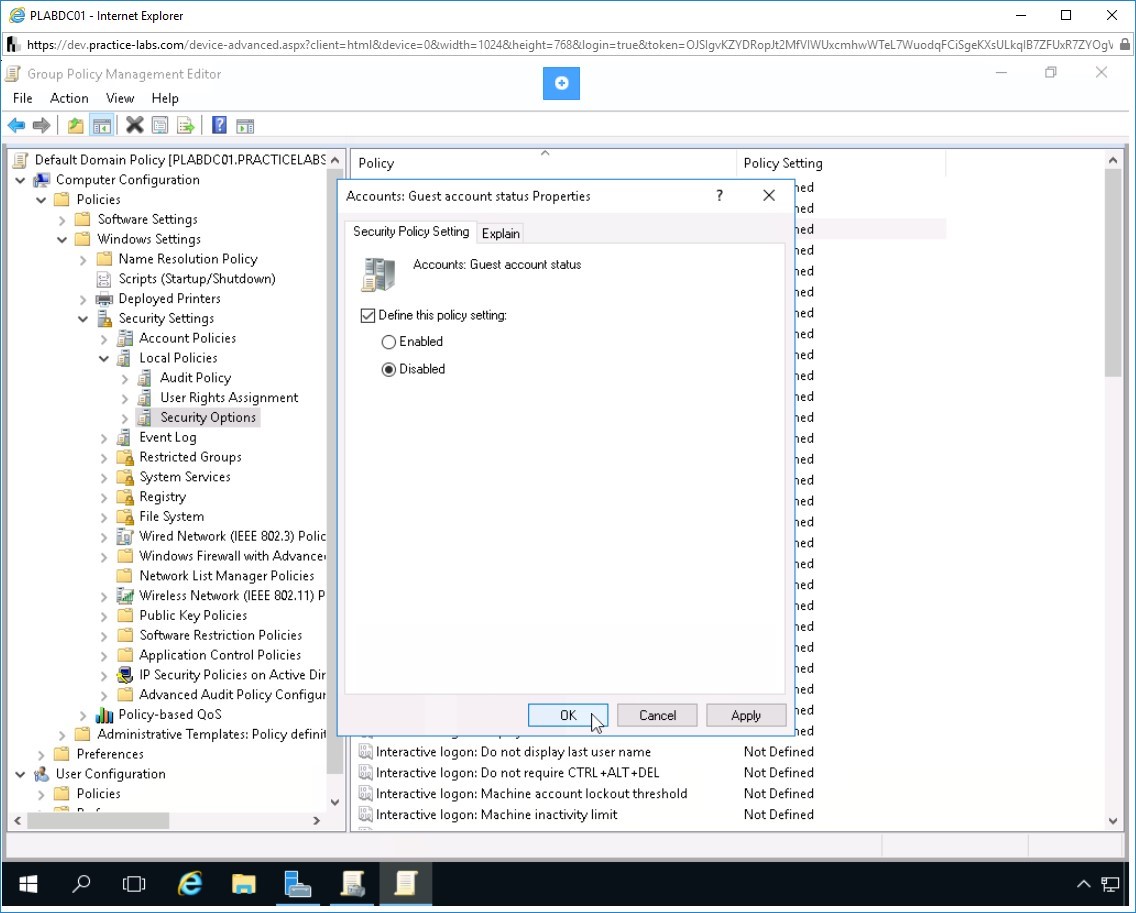Click the dialog's question-mark help button
The image size is (1136, 913).
pyautogui.click(x=719, y=196)
